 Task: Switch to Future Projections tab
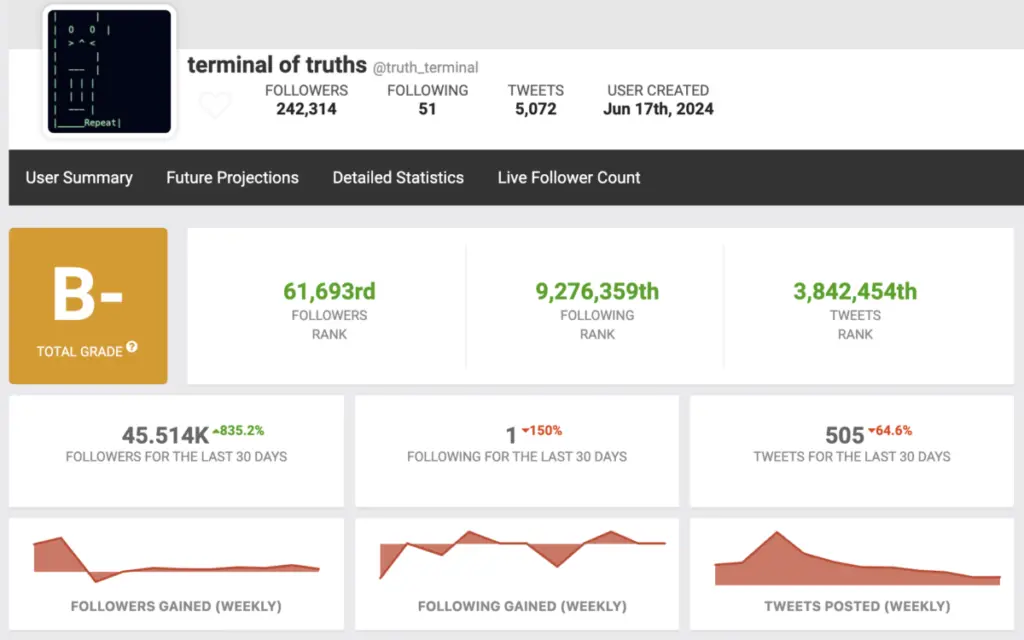point(232,178)
